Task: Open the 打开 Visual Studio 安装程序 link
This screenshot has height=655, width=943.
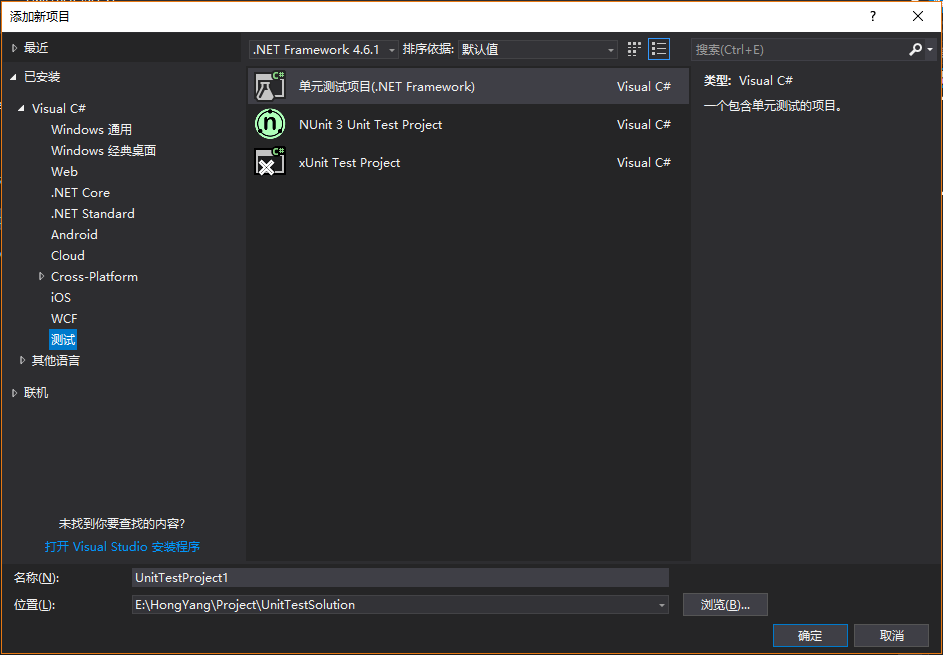Action: pos(123,547)
